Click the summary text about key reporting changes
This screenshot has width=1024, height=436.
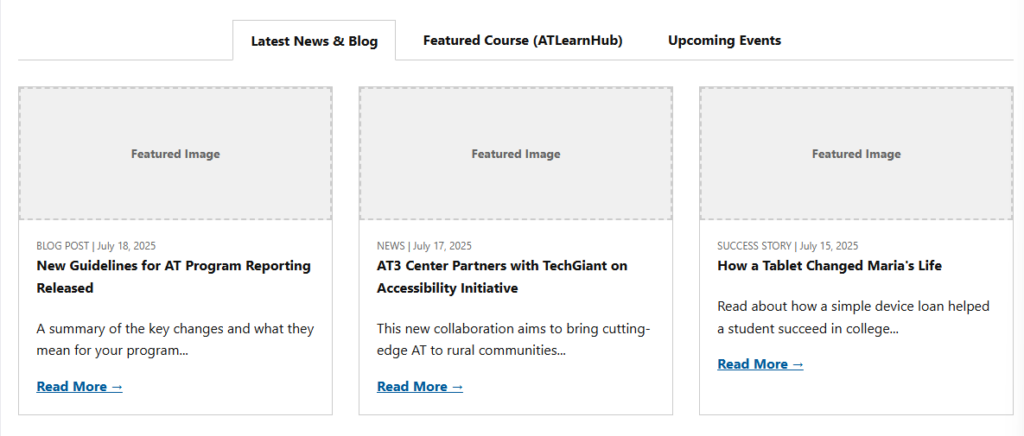point(175,339)
